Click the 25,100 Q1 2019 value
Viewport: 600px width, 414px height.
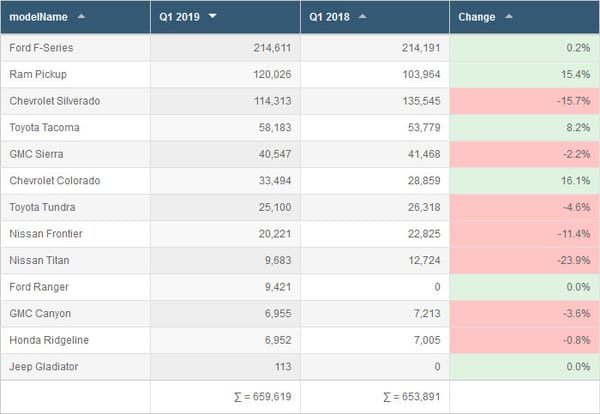pos(275,207)
